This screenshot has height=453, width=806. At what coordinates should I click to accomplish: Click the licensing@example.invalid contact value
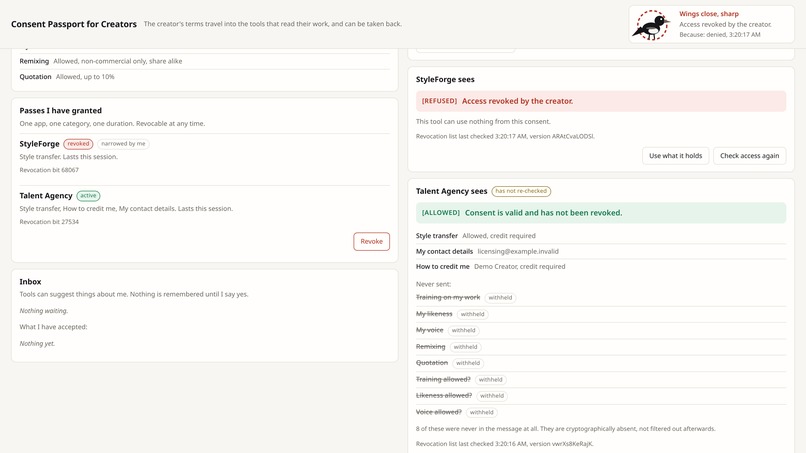pyautogui.click(x=518, y=251)
